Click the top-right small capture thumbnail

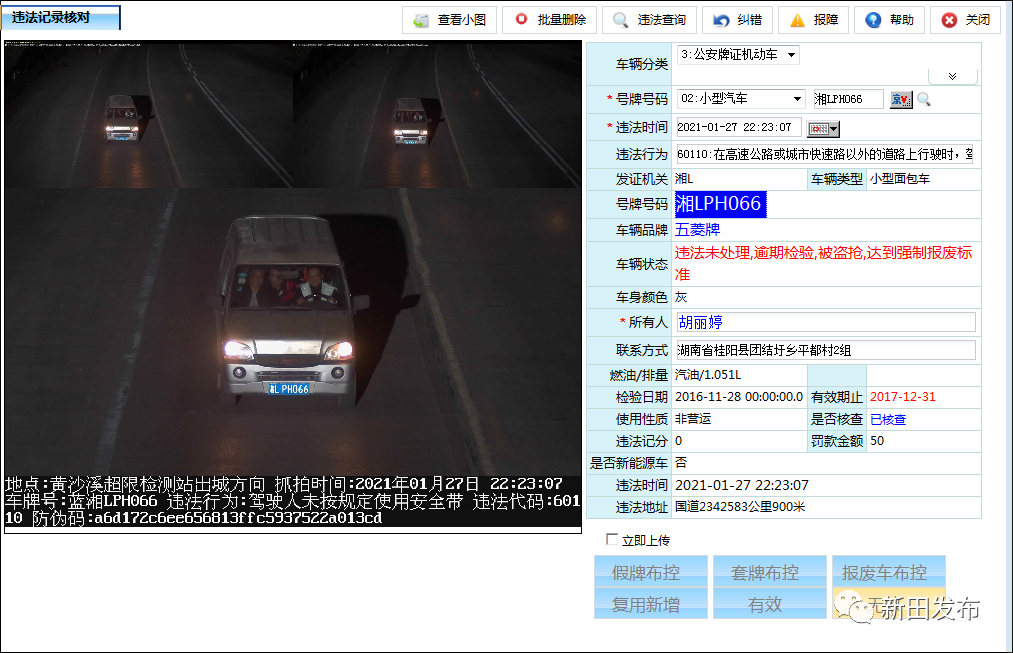click(437, 115)
